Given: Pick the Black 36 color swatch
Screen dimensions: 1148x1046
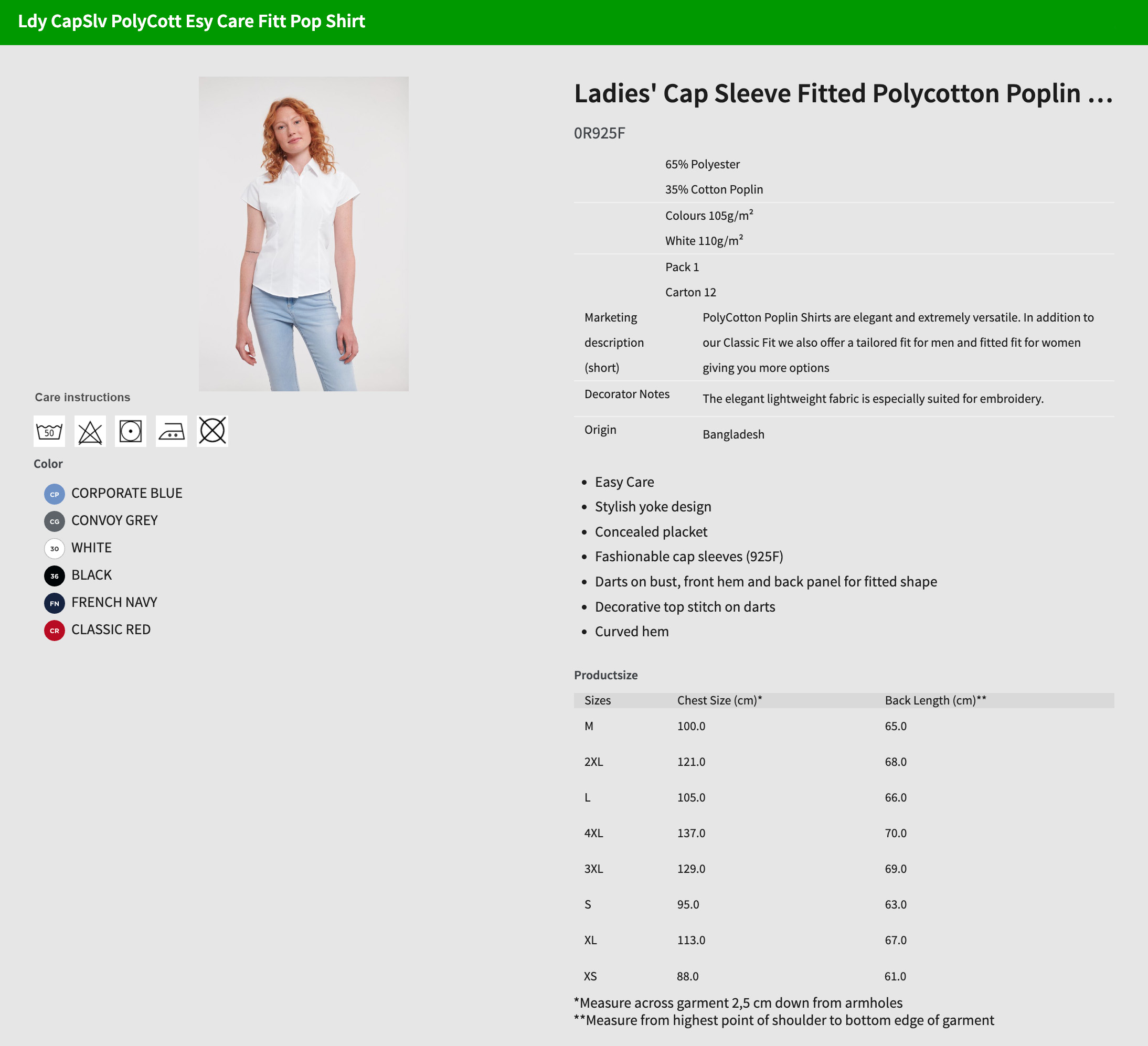Looking at the screenshot, I should click(x=54, y=575).
